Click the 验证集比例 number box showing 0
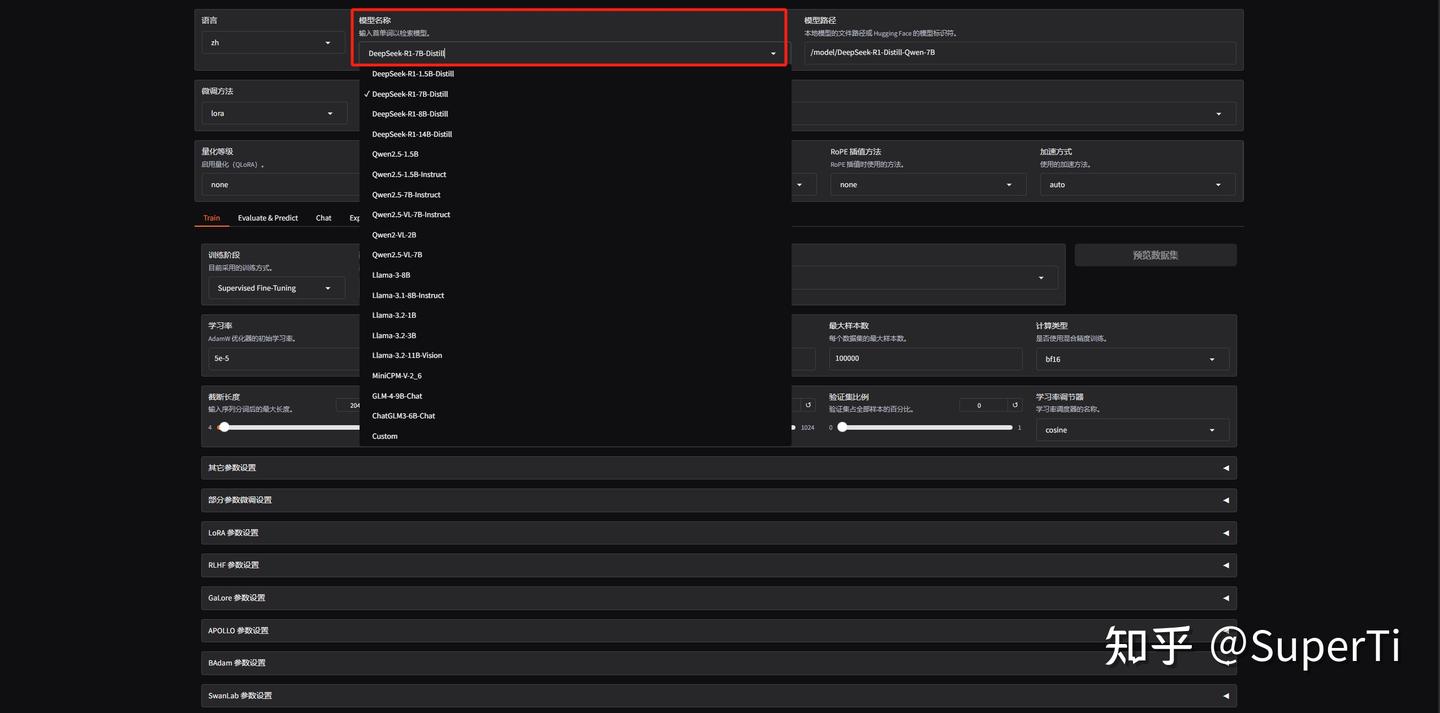 point(982,405)
